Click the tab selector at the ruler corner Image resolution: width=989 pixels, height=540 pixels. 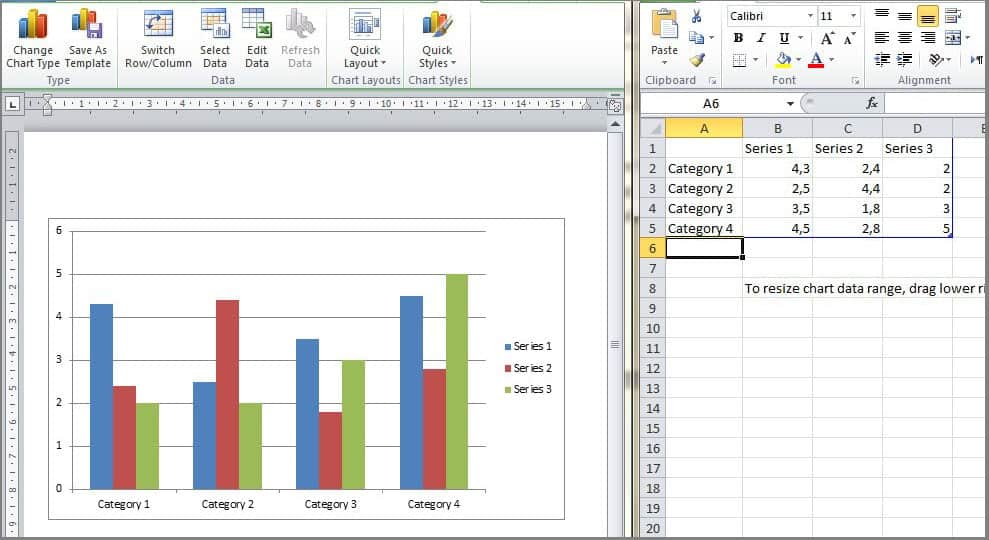[x=12, y=105]
